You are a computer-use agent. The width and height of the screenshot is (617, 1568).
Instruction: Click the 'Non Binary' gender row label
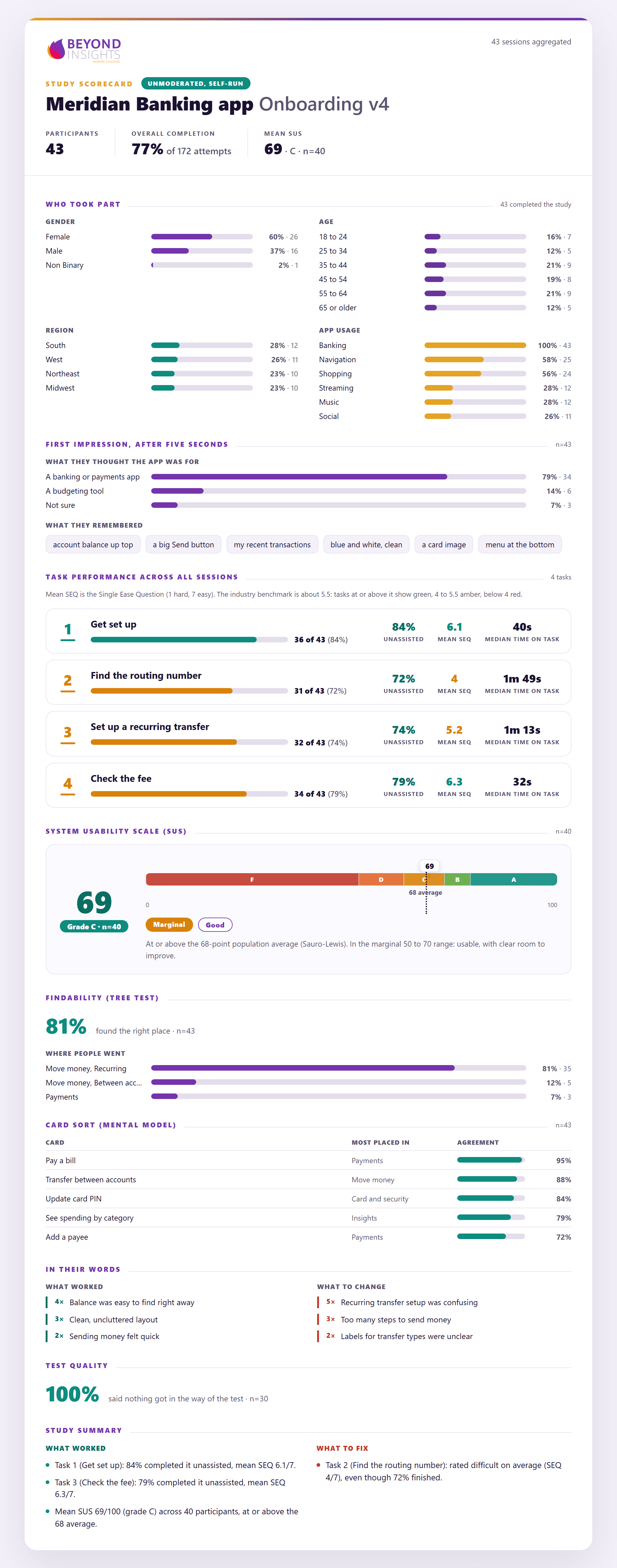click(x=64, y=265)
